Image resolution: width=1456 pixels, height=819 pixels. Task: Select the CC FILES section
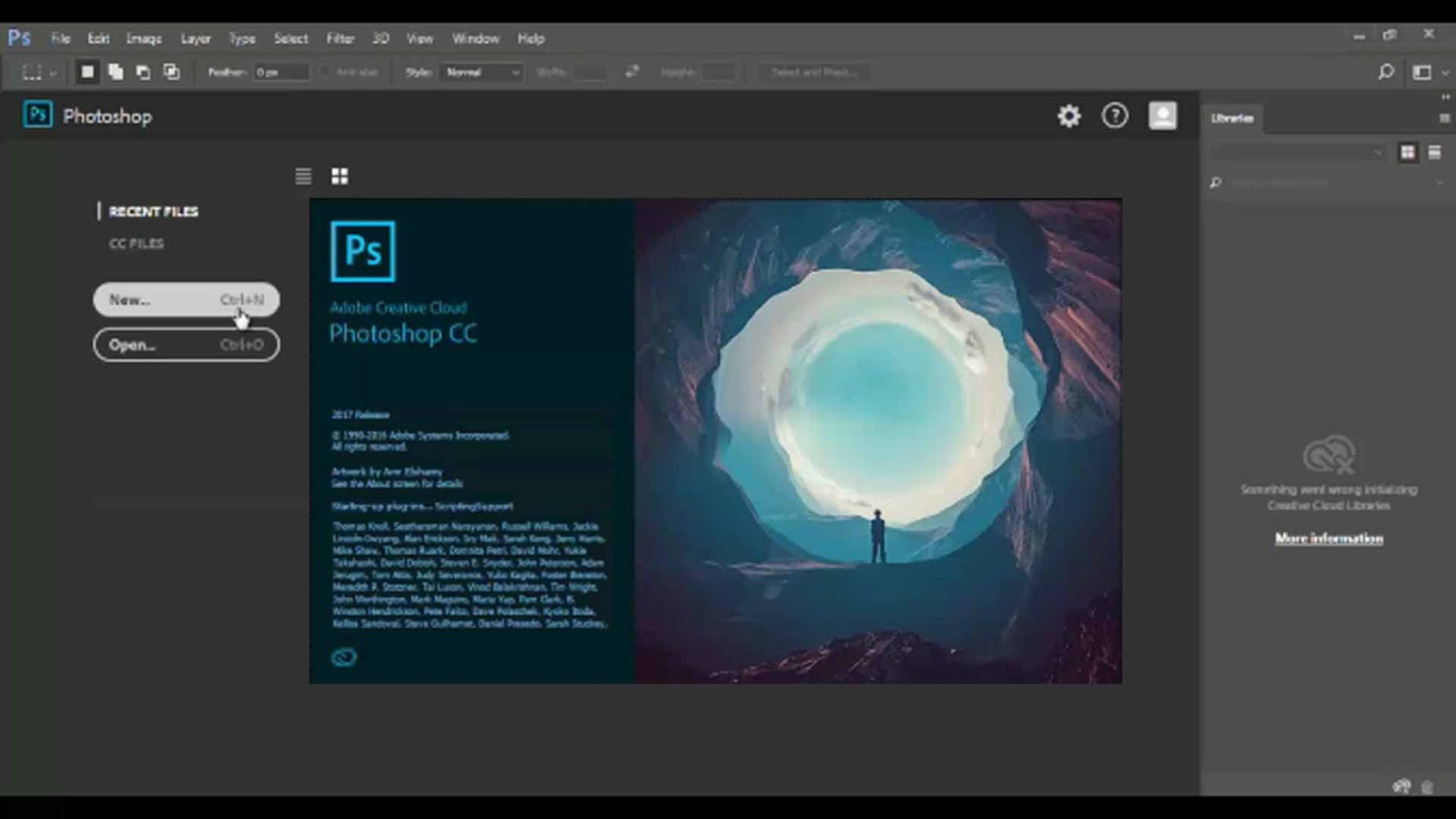tap(136, 243)
